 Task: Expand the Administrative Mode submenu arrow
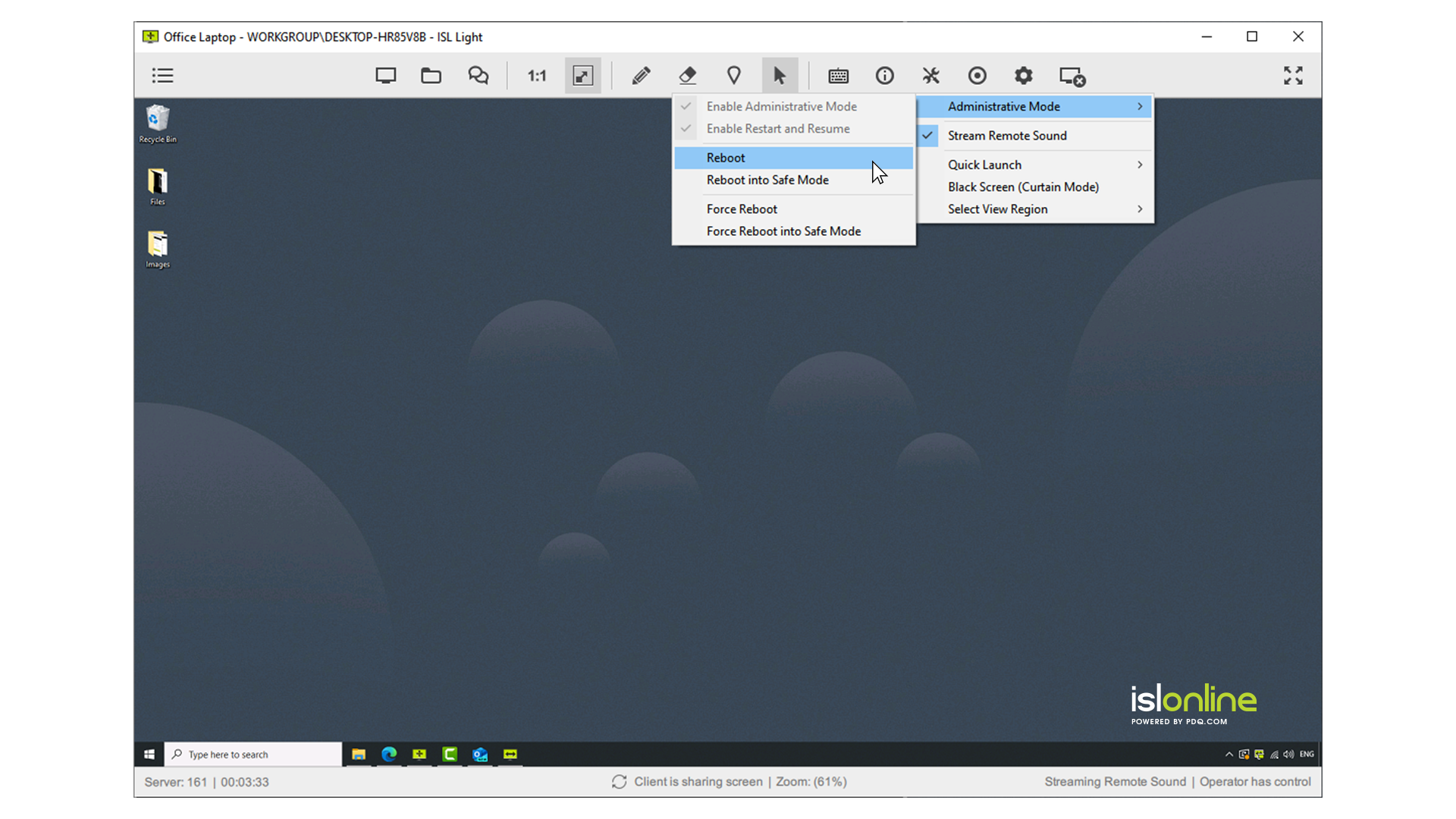tap(1139, 107)
